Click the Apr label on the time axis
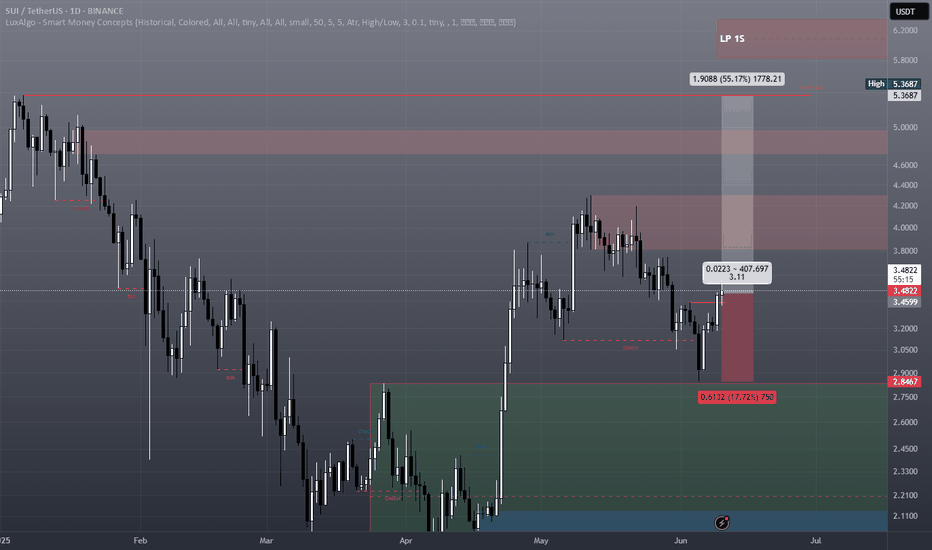The height and width of the screenshot is (550, 932). point(405,540)
